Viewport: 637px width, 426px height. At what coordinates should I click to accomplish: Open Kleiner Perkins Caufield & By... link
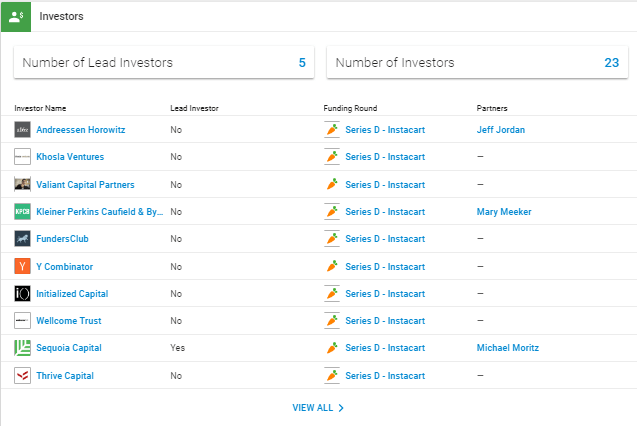click(100, 212)
